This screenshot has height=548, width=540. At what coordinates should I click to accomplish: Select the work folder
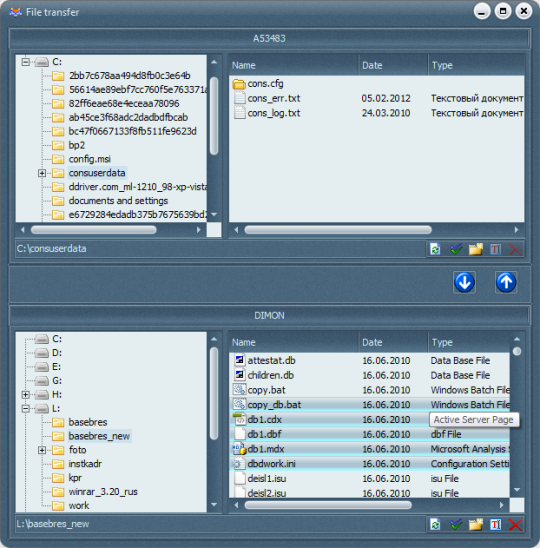pyautogui.click(x=79, y=506)
